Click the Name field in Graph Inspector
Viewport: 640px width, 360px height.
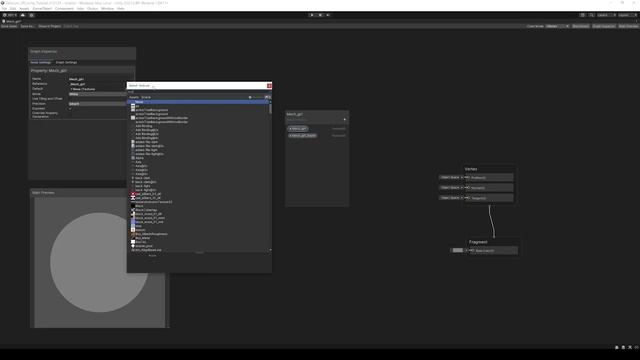98,79
